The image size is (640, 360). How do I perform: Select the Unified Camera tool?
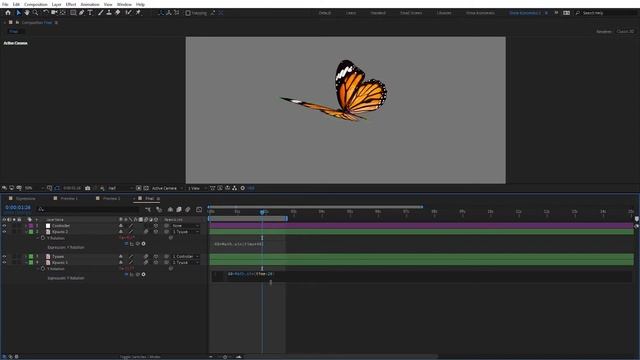click(x=54, y=13)
